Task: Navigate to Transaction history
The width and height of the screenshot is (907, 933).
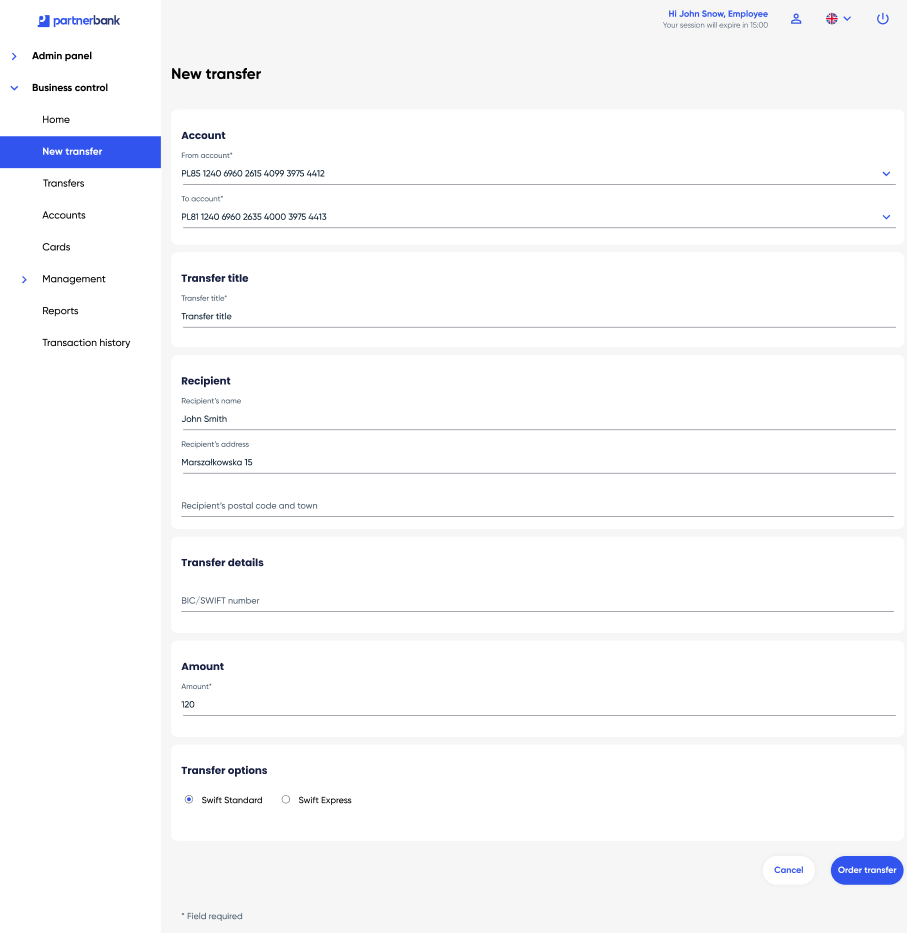Action: [x=86, y=343]
